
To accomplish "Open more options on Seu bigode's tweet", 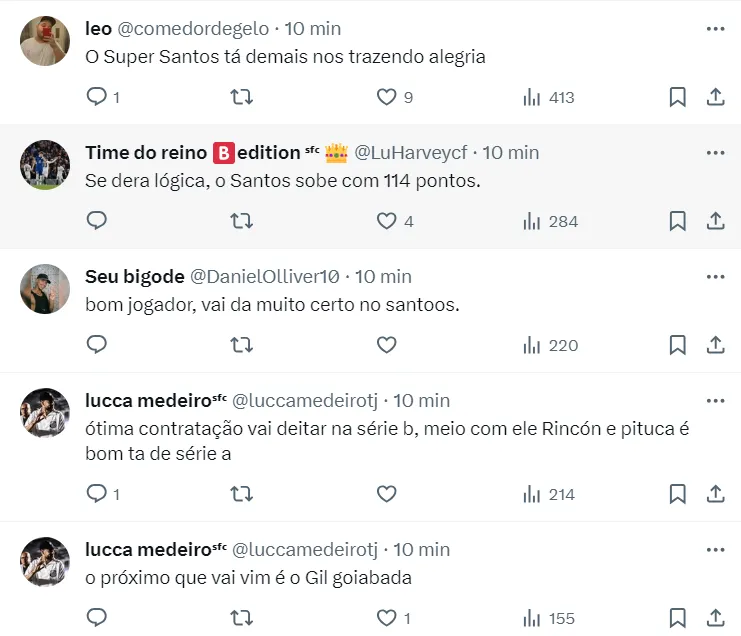I will [x=715, y=276].
